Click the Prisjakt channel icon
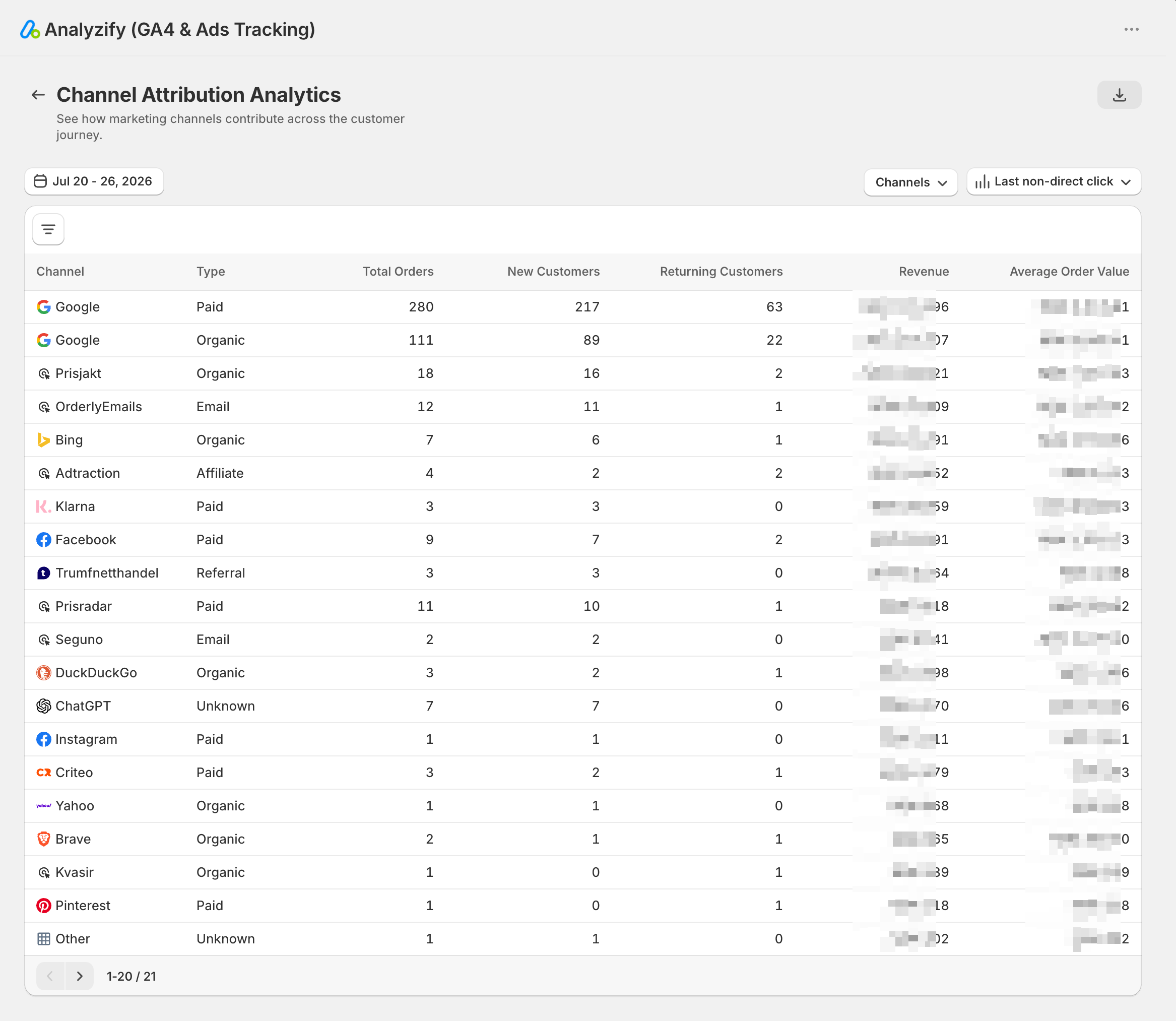Image resolution: width=1176 pixels, height=1021 pixels. coord(44,373)
